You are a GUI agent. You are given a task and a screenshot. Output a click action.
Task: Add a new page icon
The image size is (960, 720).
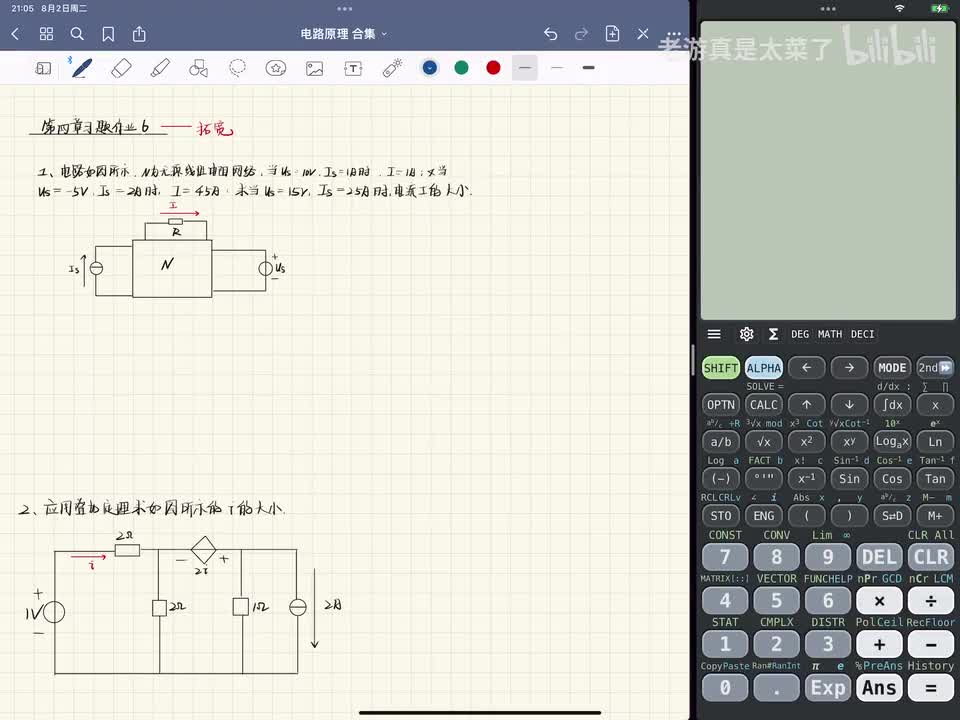pyautogui.click(x=612, y=34)
